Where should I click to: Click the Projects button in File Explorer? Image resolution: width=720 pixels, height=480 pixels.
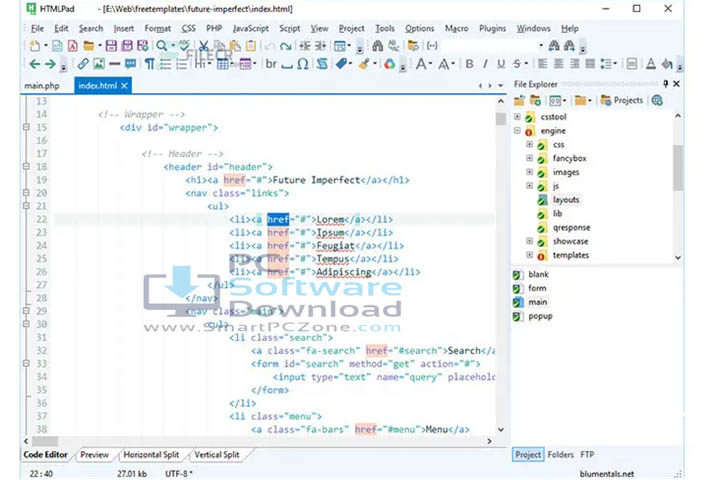pyautogui.click(x=622, y=100)
